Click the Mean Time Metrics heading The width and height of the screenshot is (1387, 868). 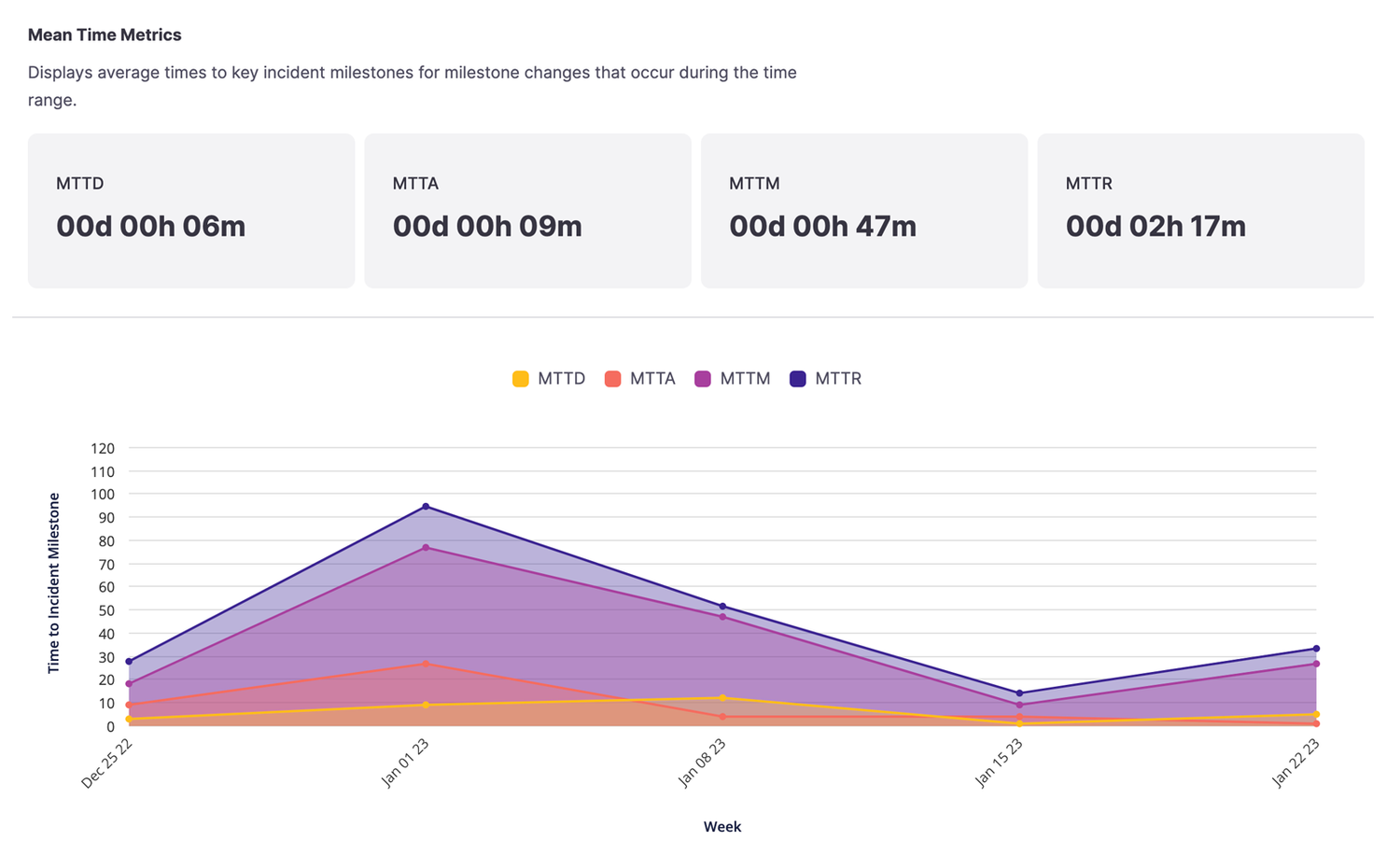(x=105, y=35)
